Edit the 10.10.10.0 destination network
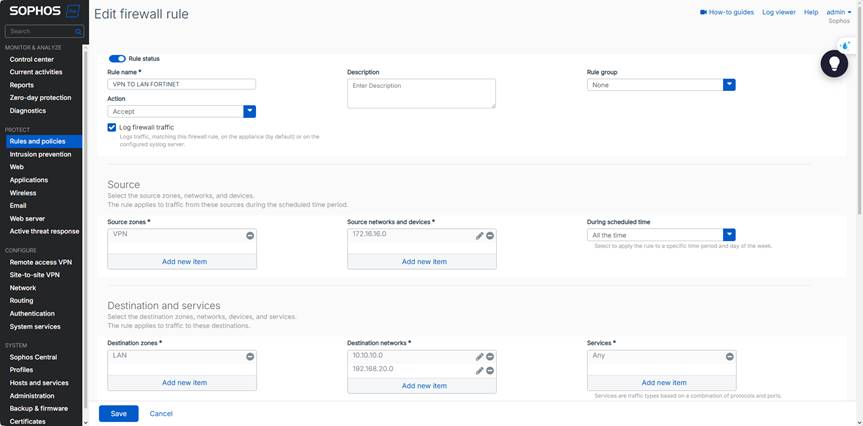The image size is (863, 426). (479, 356)
